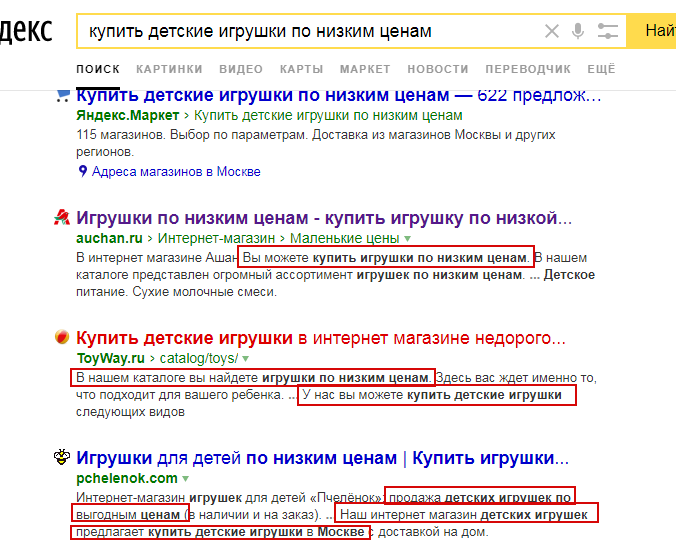Switch to the Картинки tab
The image size is (676, 560).
(x=169, y=69)
